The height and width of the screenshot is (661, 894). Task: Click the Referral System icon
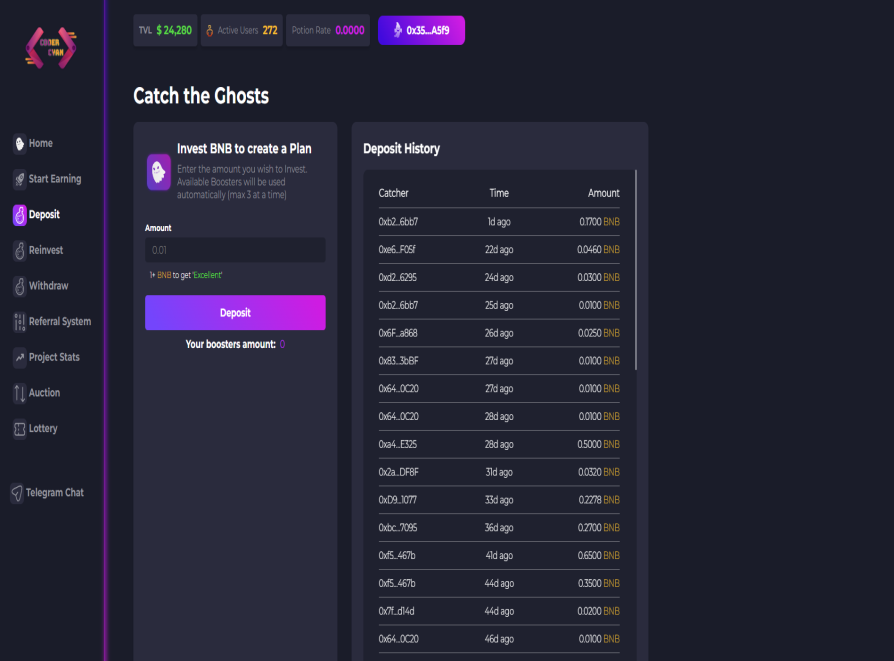pyautogui.click(x=20, y=322)
